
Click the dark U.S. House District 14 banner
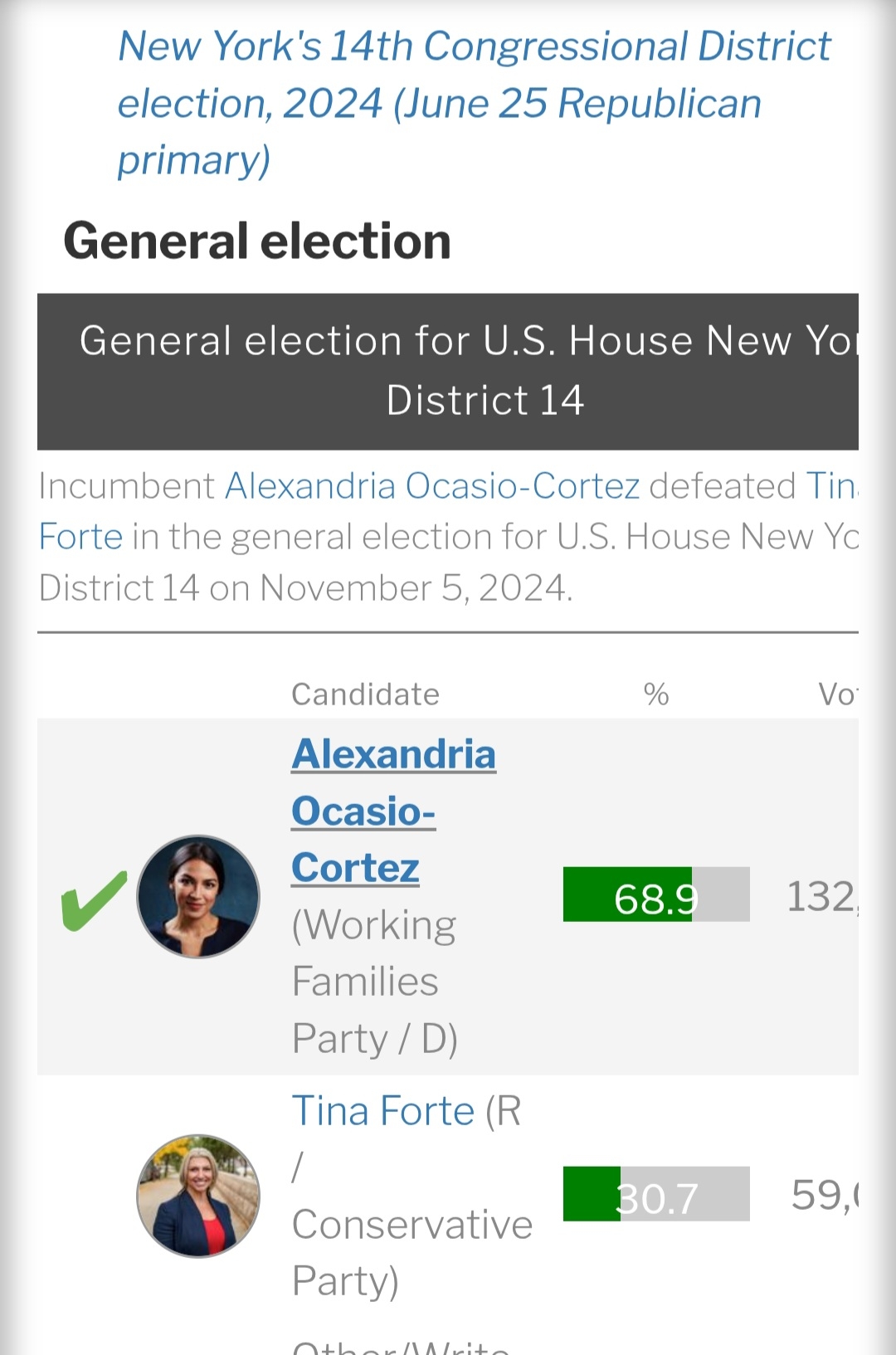click(448, 371)
